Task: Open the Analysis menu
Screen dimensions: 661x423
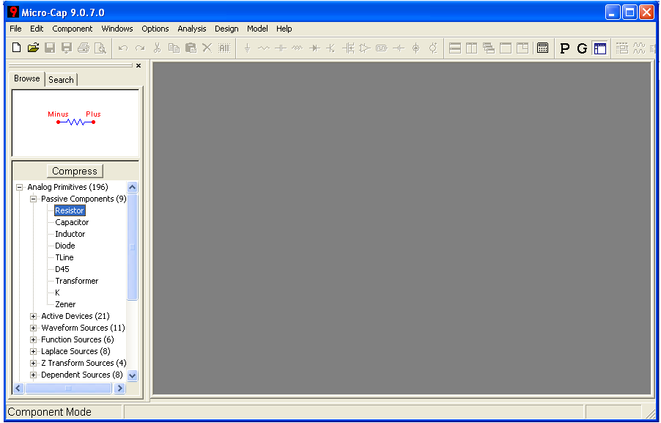Action: [x=192, y=29]
